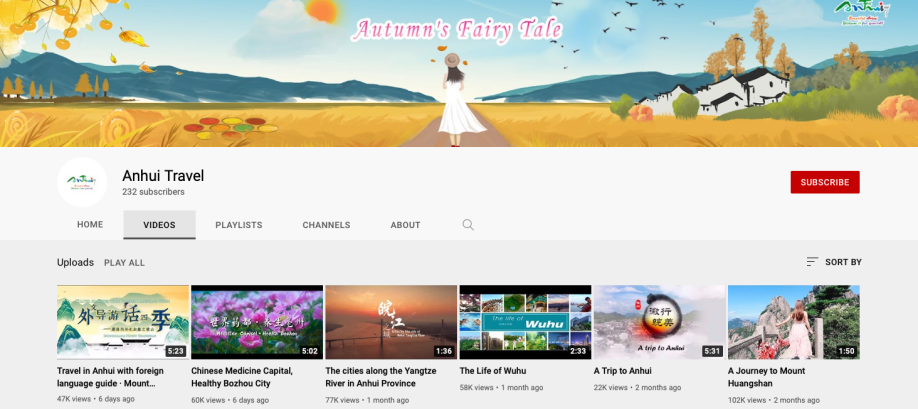Open the Mount Huangshan video thumbnail

point(794,322)
